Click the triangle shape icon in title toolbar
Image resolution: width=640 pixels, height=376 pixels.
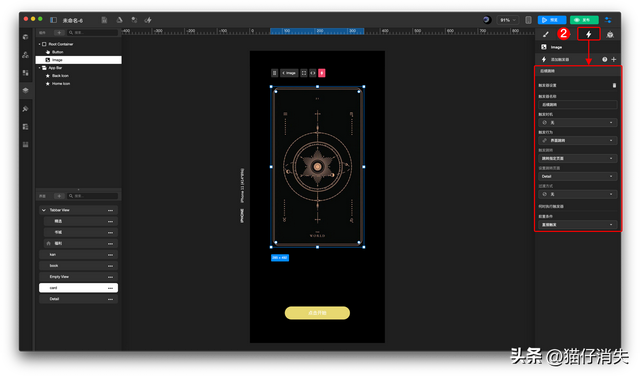coord(119,20)
